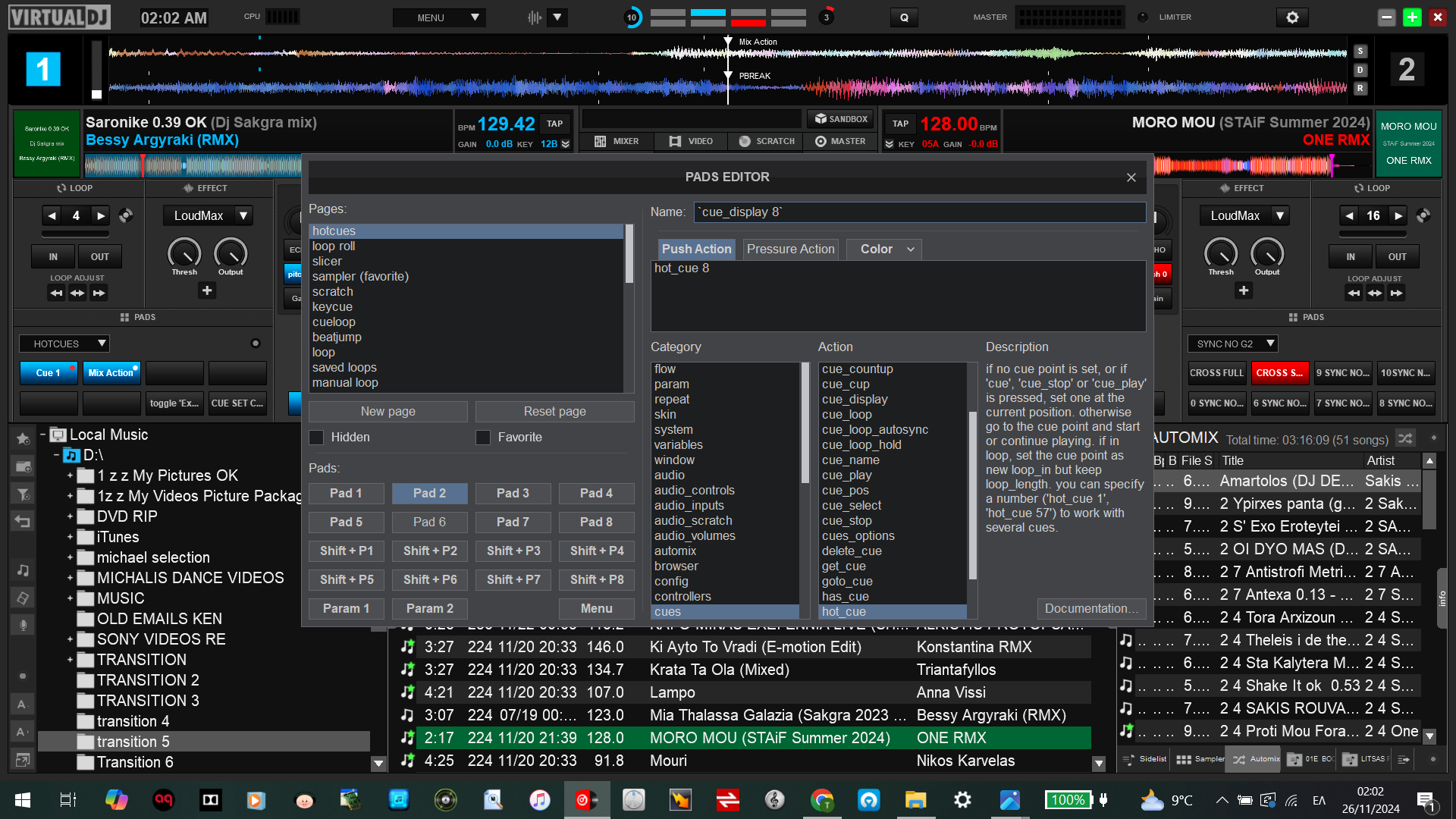Image resolution: width=1456 pixels, height=819 pixels.
Task: Trigger CROSS FULL pad on deck 2
Action: click(1217, 373)
